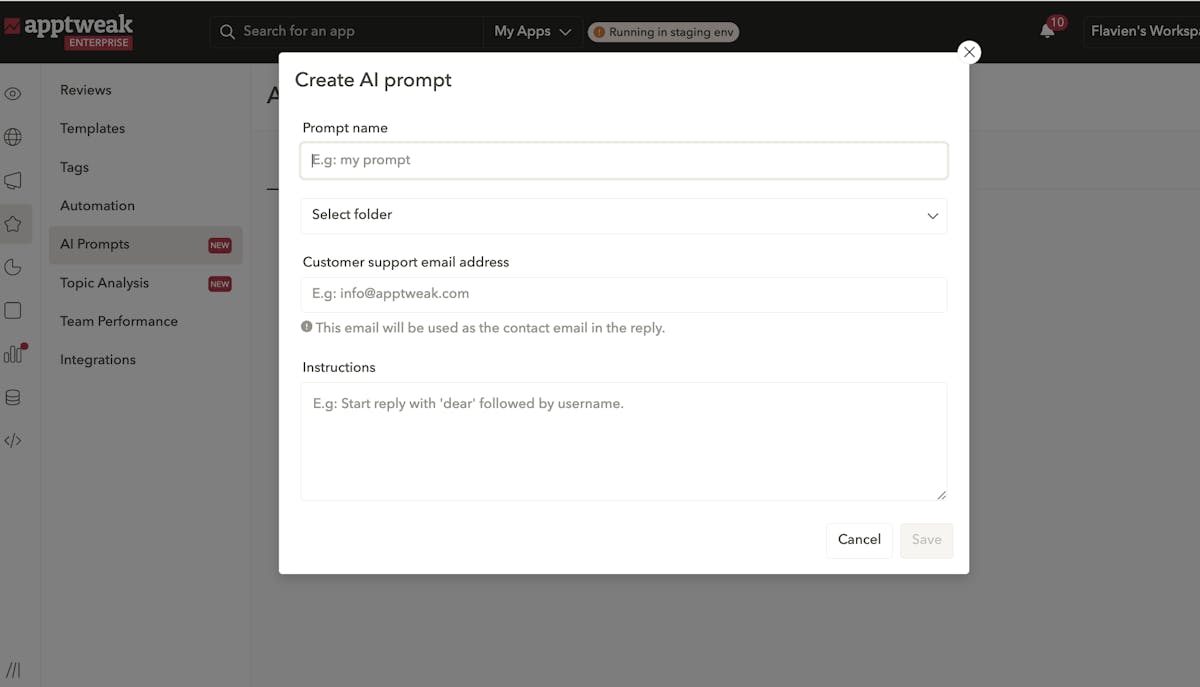Select the star icon in left sidebar

(x=13, y=224)
